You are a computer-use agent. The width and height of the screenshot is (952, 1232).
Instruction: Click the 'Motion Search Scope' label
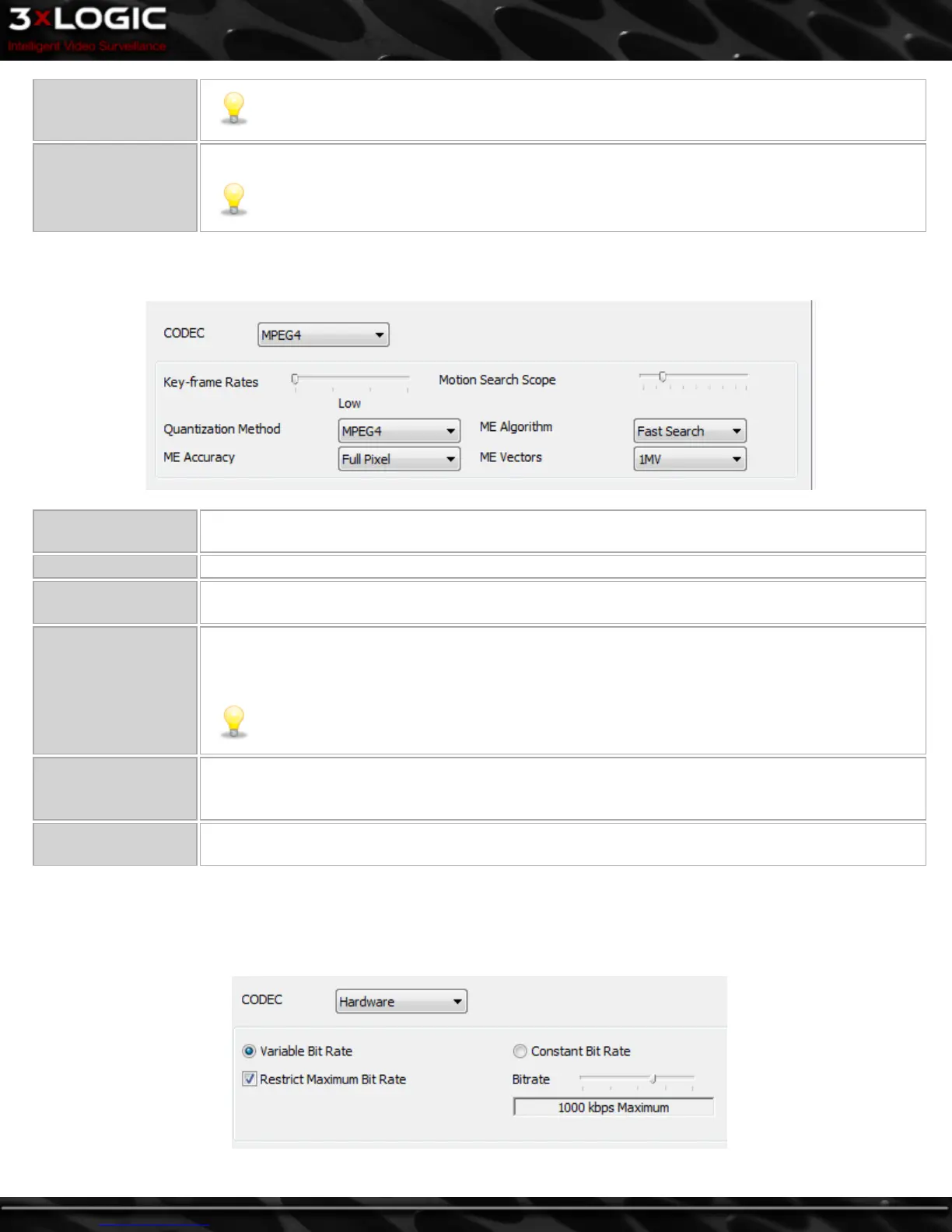tap(497, 380)
